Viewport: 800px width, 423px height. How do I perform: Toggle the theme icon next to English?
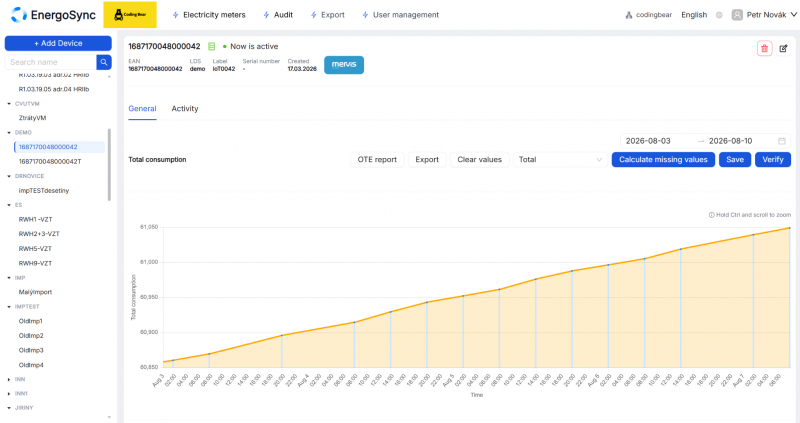719,15
